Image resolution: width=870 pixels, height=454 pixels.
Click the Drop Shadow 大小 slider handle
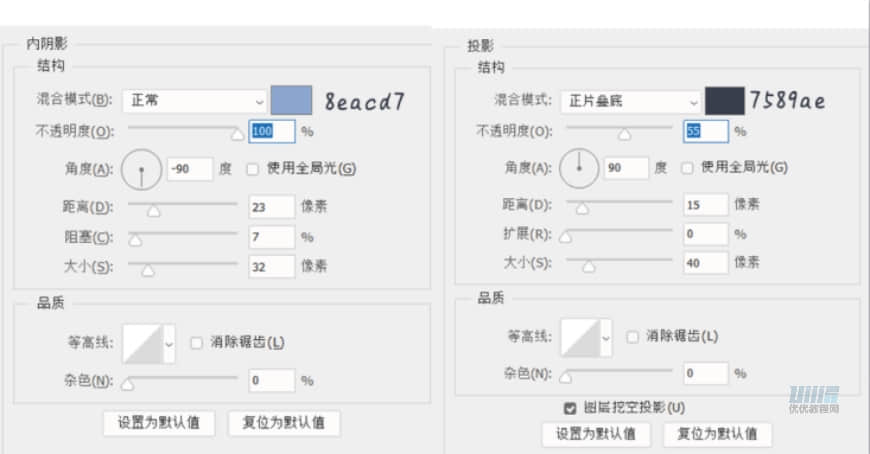(588, 267)
